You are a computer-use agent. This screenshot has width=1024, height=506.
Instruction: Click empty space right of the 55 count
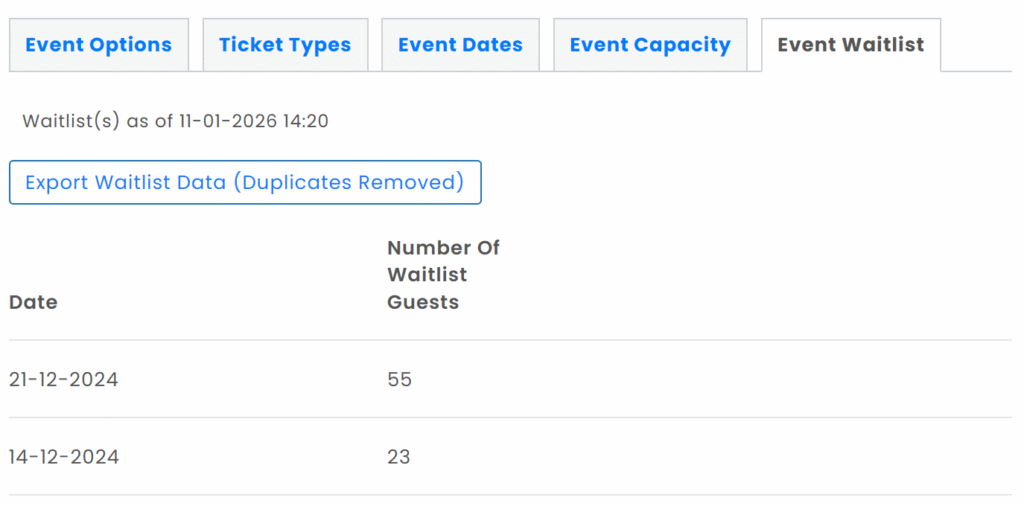pos(700,380)
